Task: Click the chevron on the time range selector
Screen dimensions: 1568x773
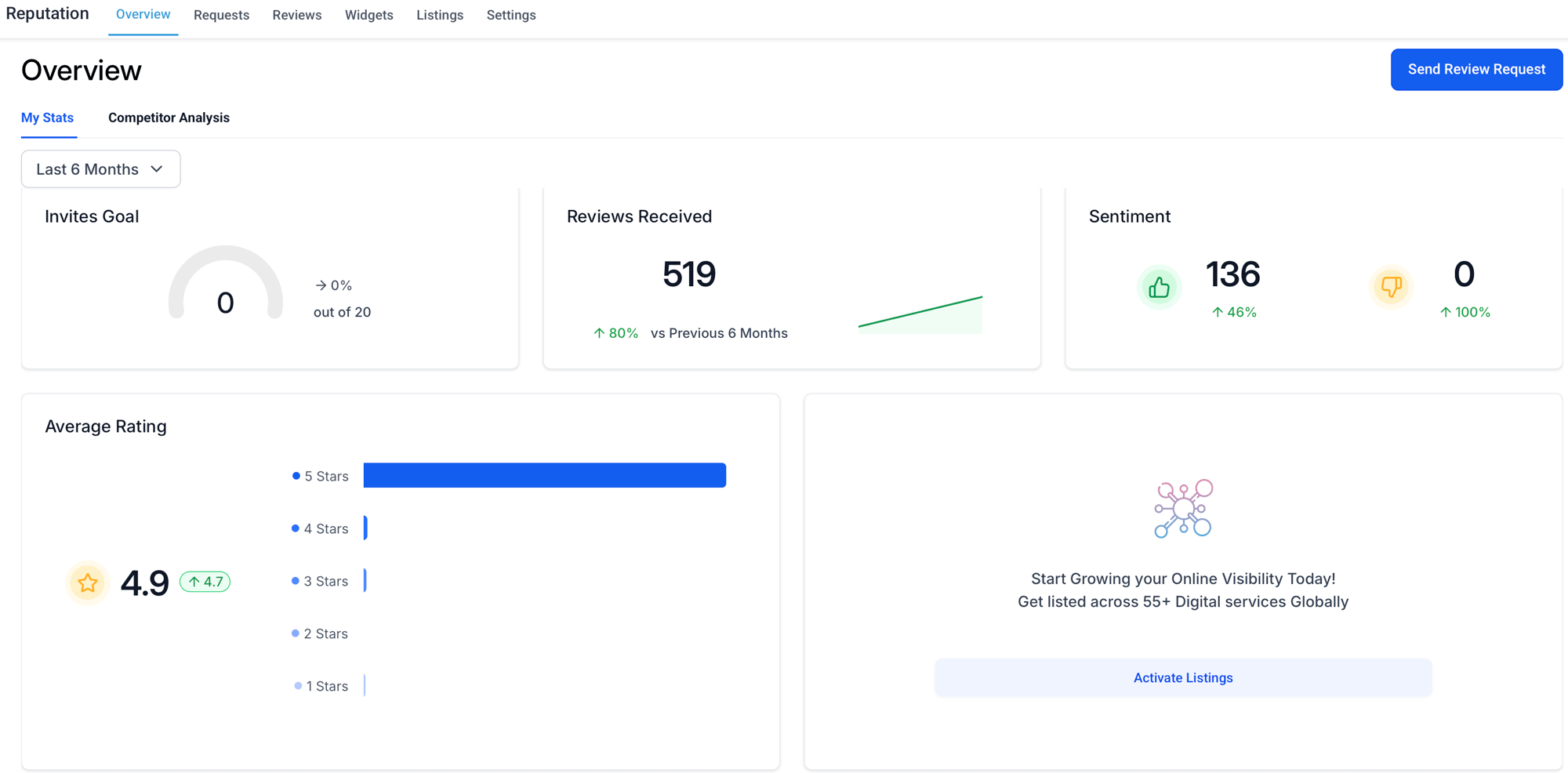Action: (156, 169)
